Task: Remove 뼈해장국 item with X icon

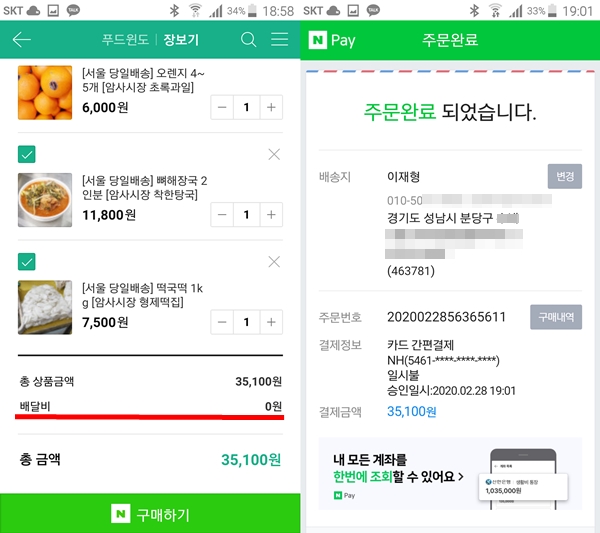Action: 274,154
